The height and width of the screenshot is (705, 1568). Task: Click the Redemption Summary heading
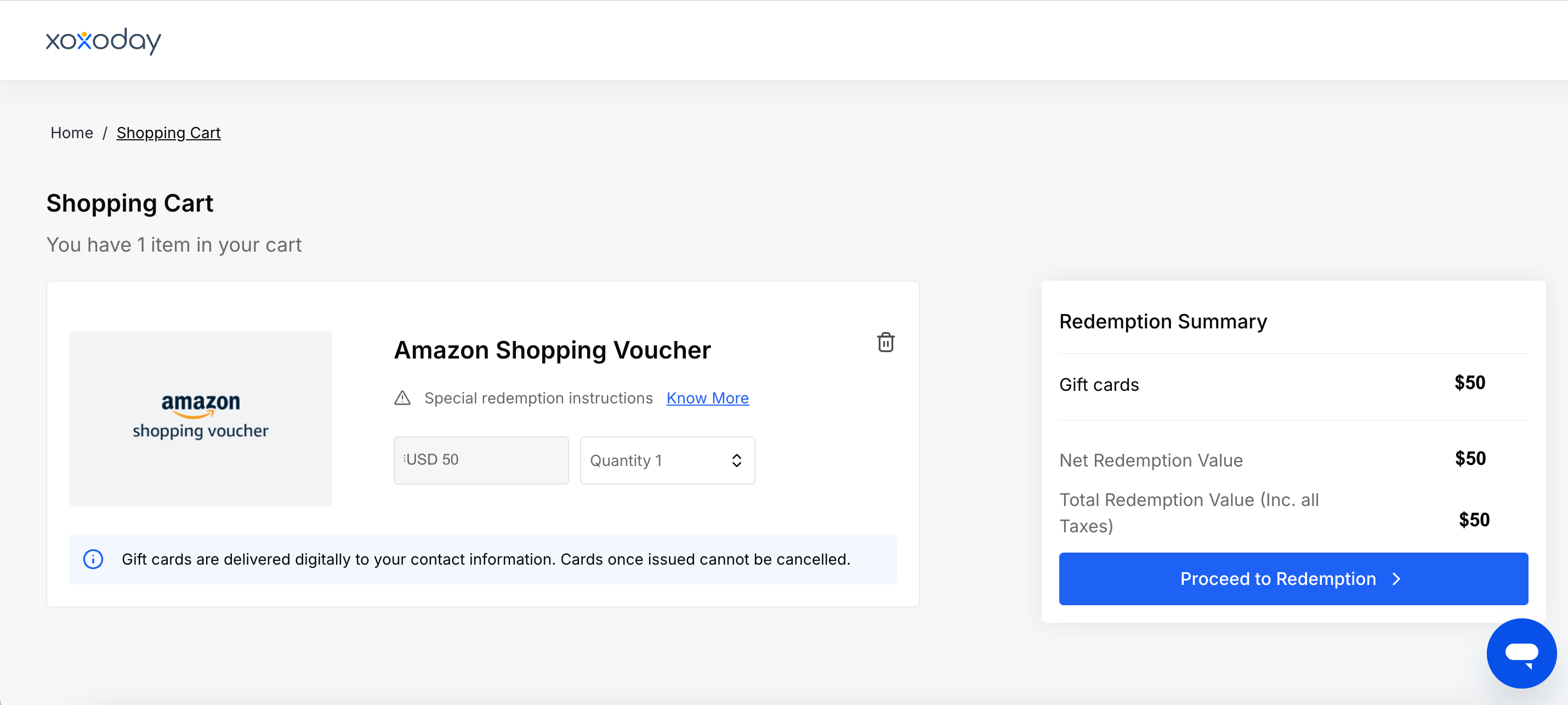coord(1163,321)
